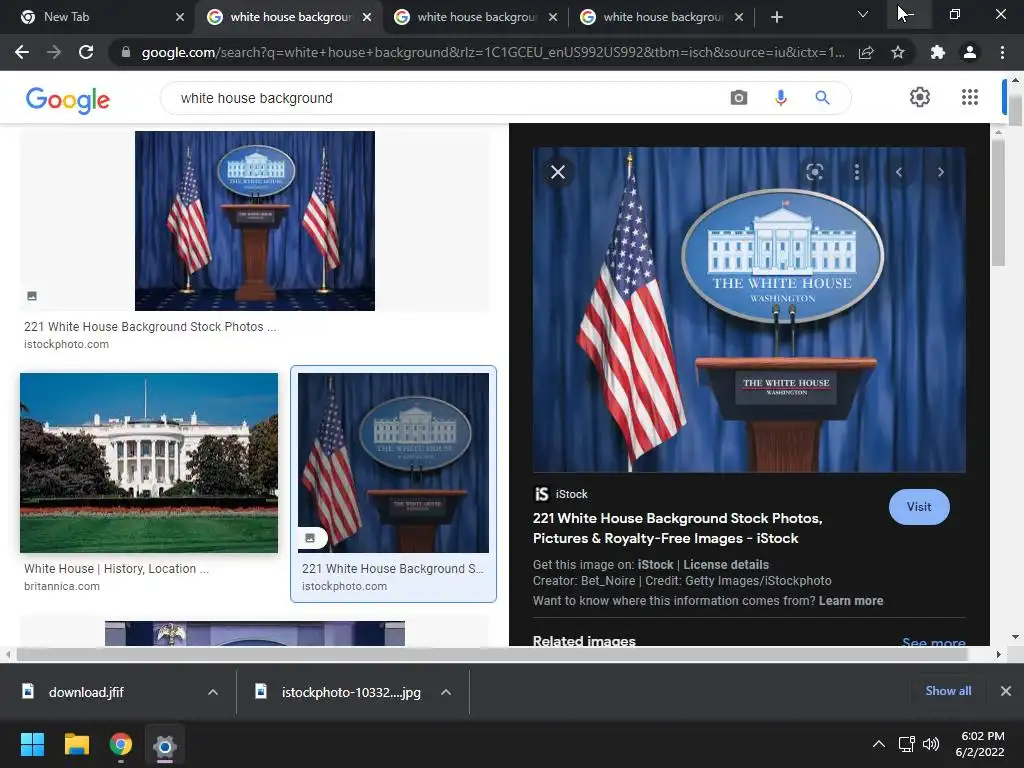This screenshot has height=768, width=1024.
Task: Start voice search with the microphone
Action: pos(780,98)
